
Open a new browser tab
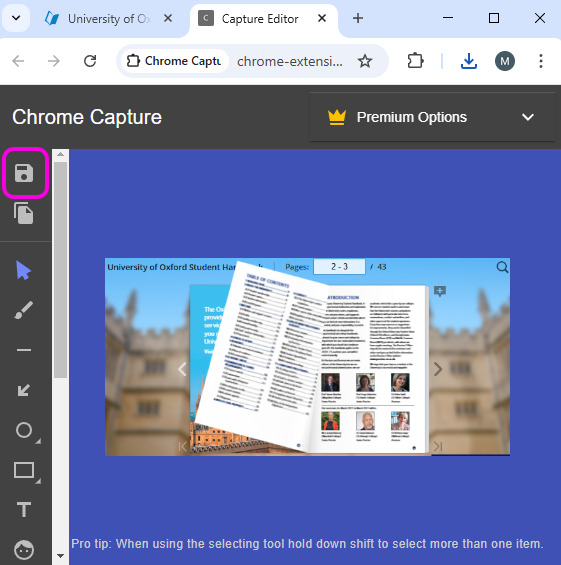point(358,18)
